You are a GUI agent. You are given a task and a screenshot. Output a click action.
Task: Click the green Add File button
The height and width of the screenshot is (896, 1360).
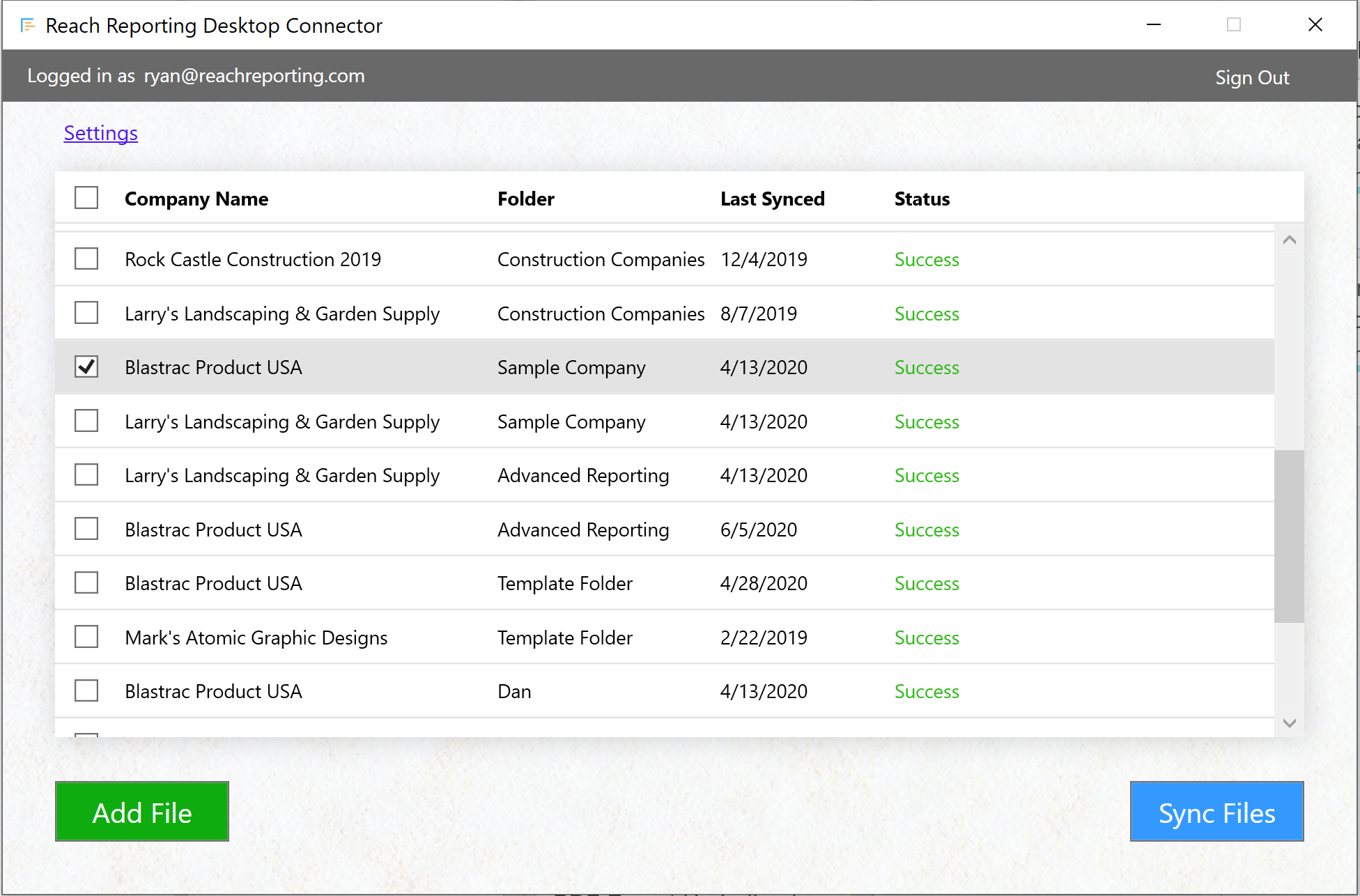142,812
